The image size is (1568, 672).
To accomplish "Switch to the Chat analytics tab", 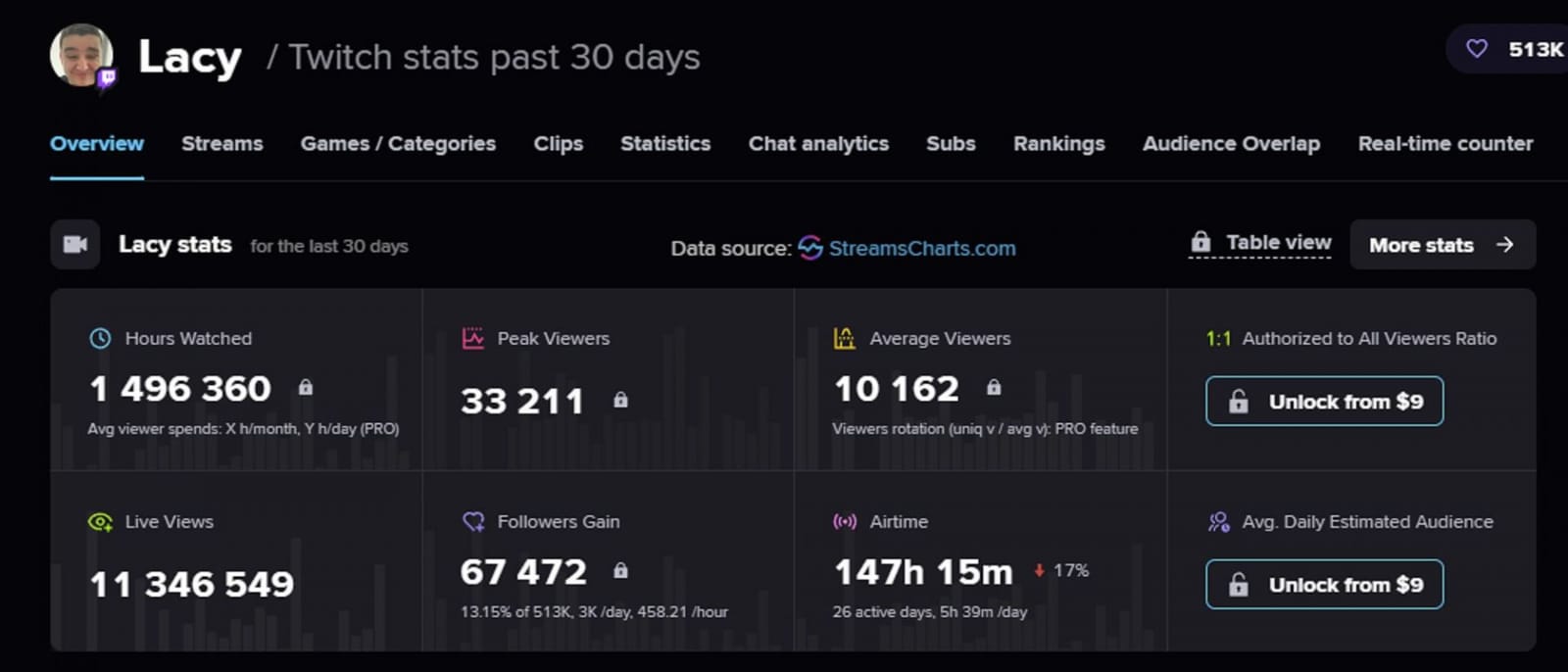I will click(x=818, y=144).
